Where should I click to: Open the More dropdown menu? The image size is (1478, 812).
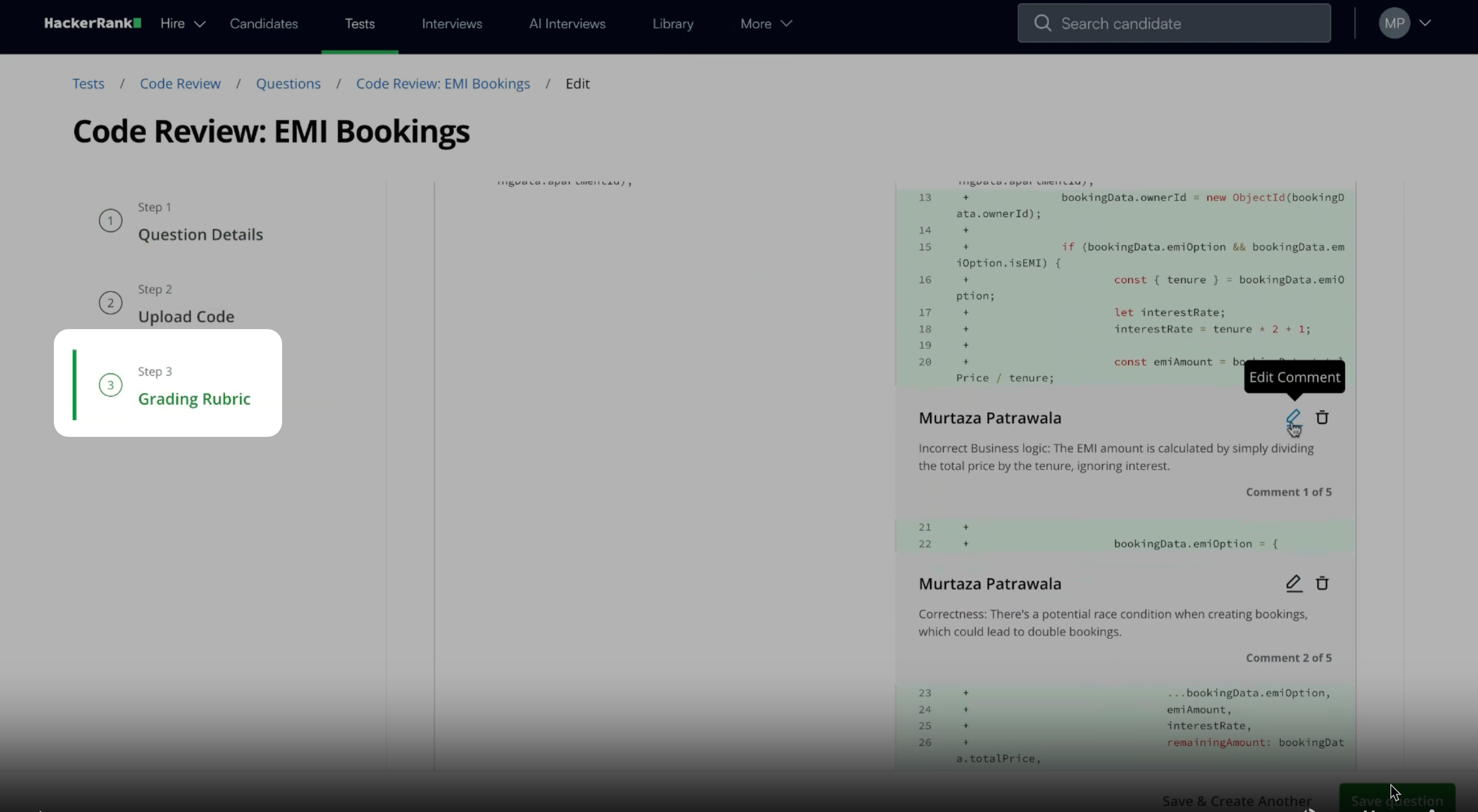coord(765,24)
